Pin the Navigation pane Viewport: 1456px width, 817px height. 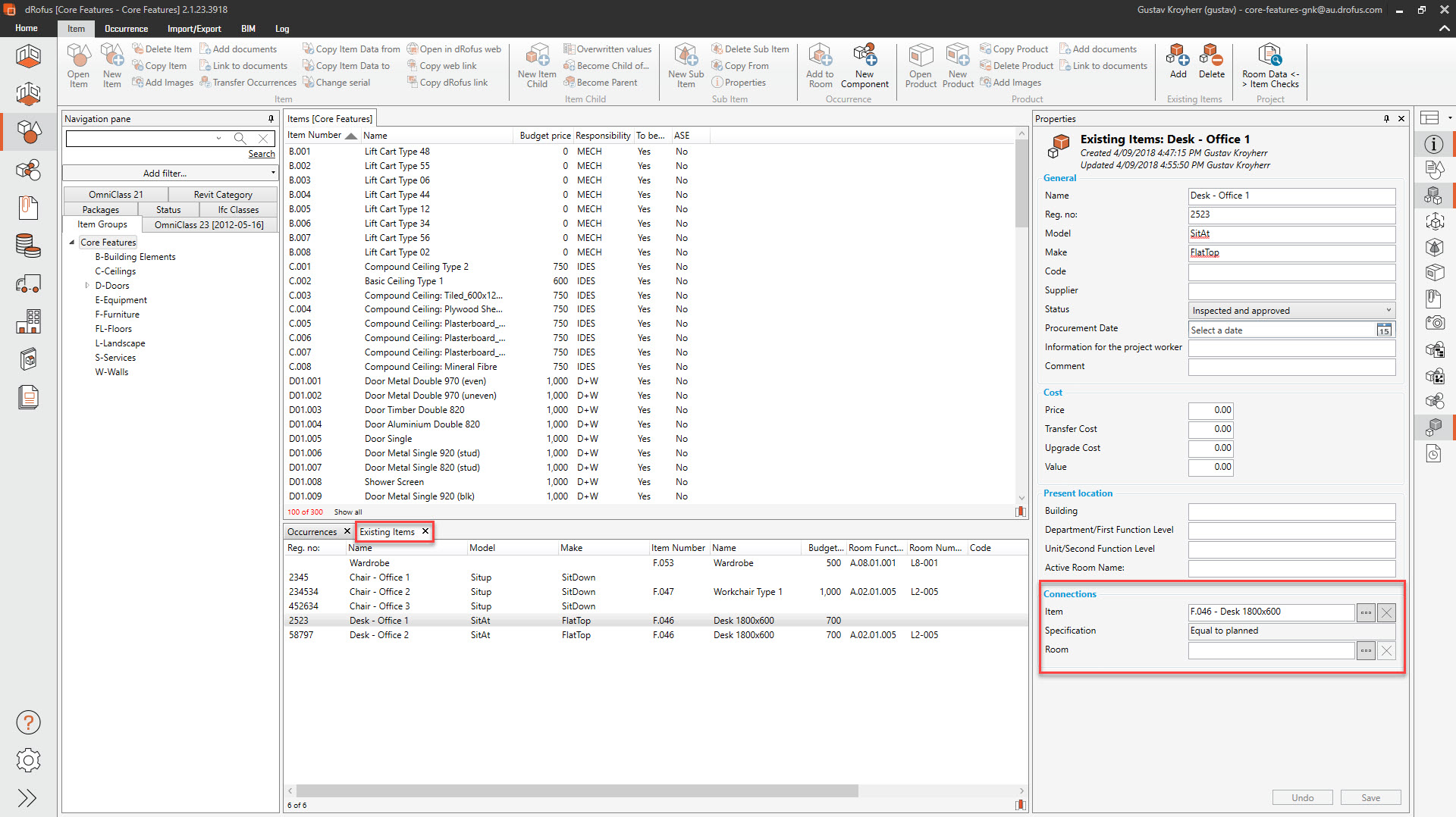[271, 119]
